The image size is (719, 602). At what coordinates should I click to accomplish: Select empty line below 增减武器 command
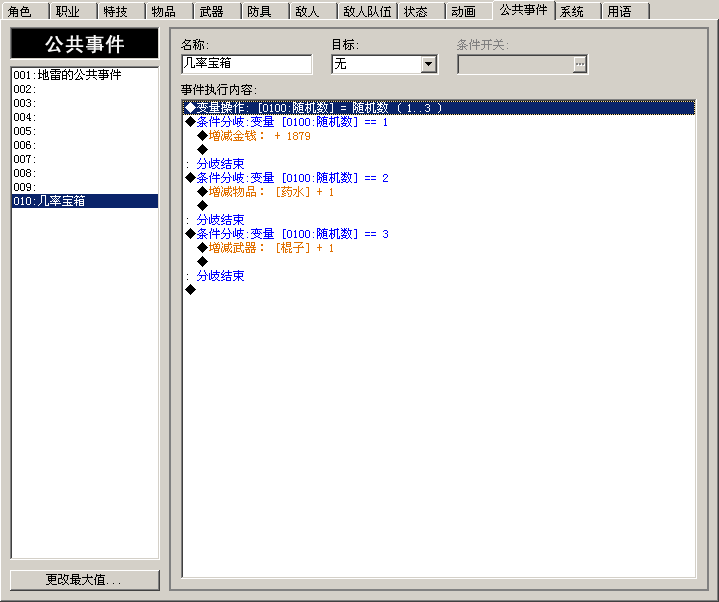(x=439, y=262)
